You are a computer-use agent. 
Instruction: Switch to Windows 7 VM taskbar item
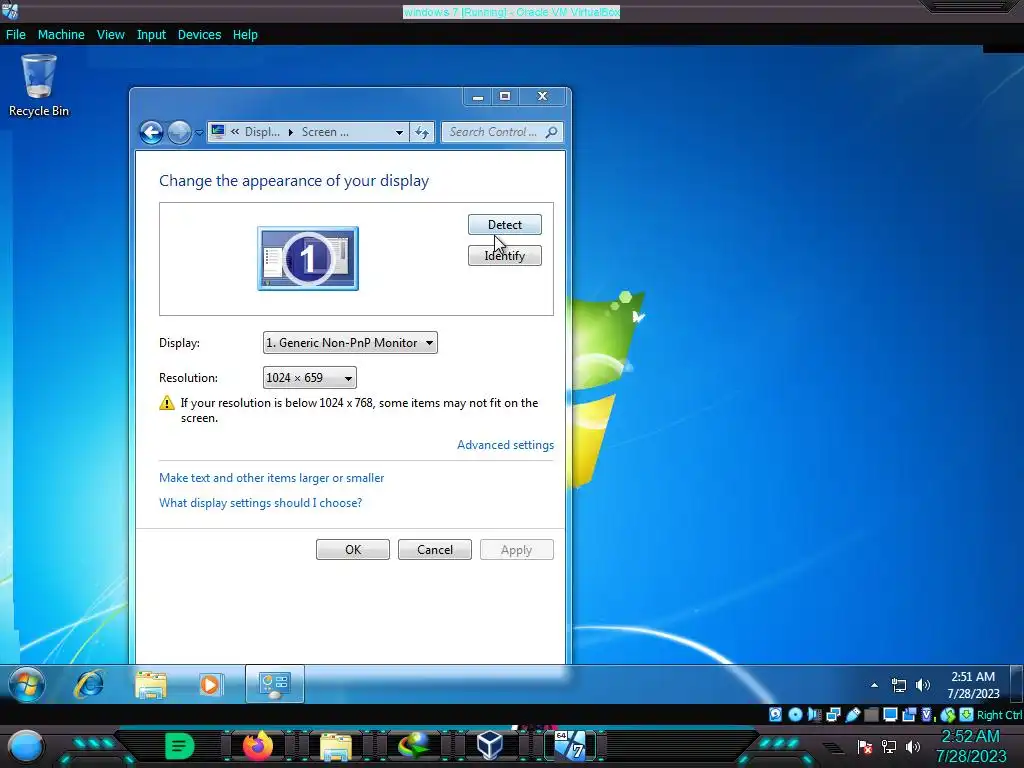coord(571,745)
